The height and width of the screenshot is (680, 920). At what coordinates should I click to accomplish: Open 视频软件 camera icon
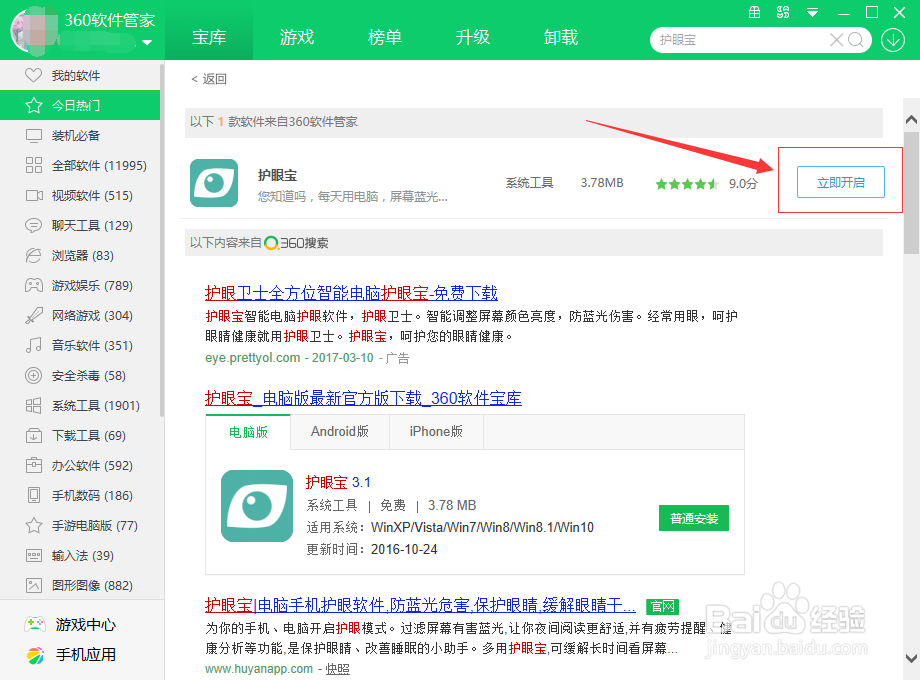[33, 195]
